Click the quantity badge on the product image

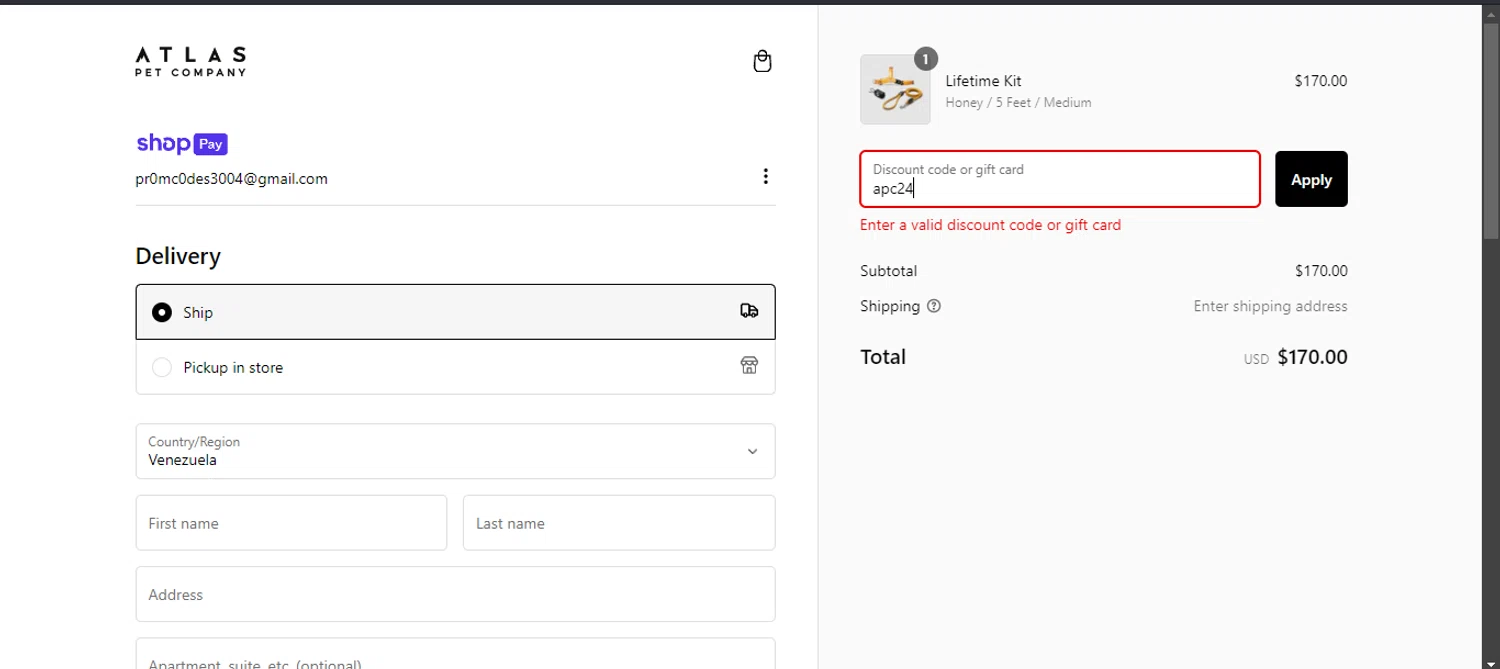(926, 59)
